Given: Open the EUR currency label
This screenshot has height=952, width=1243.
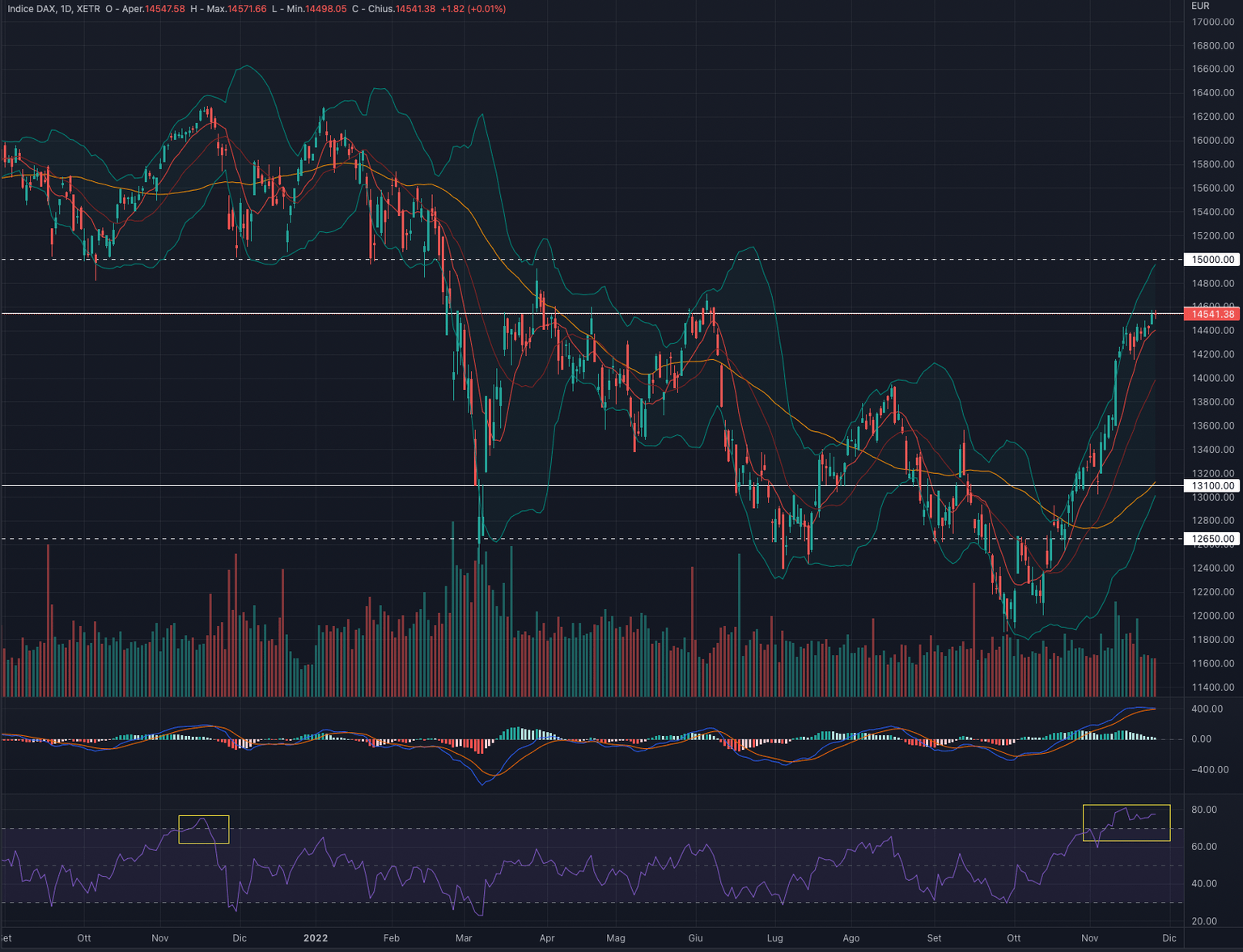Looking at the screenshot, I should tap(1200, 6).
